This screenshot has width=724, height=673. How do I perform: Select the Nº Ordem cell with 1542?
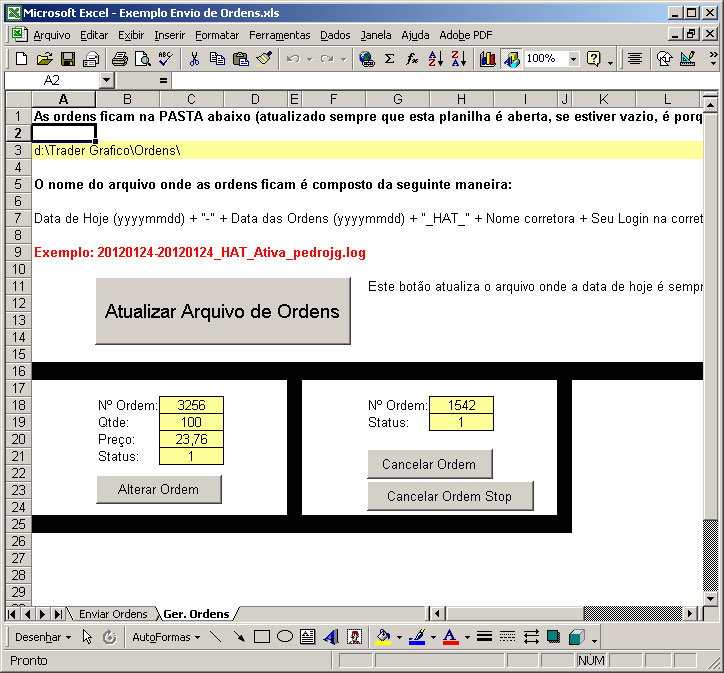tap(461, 405)
